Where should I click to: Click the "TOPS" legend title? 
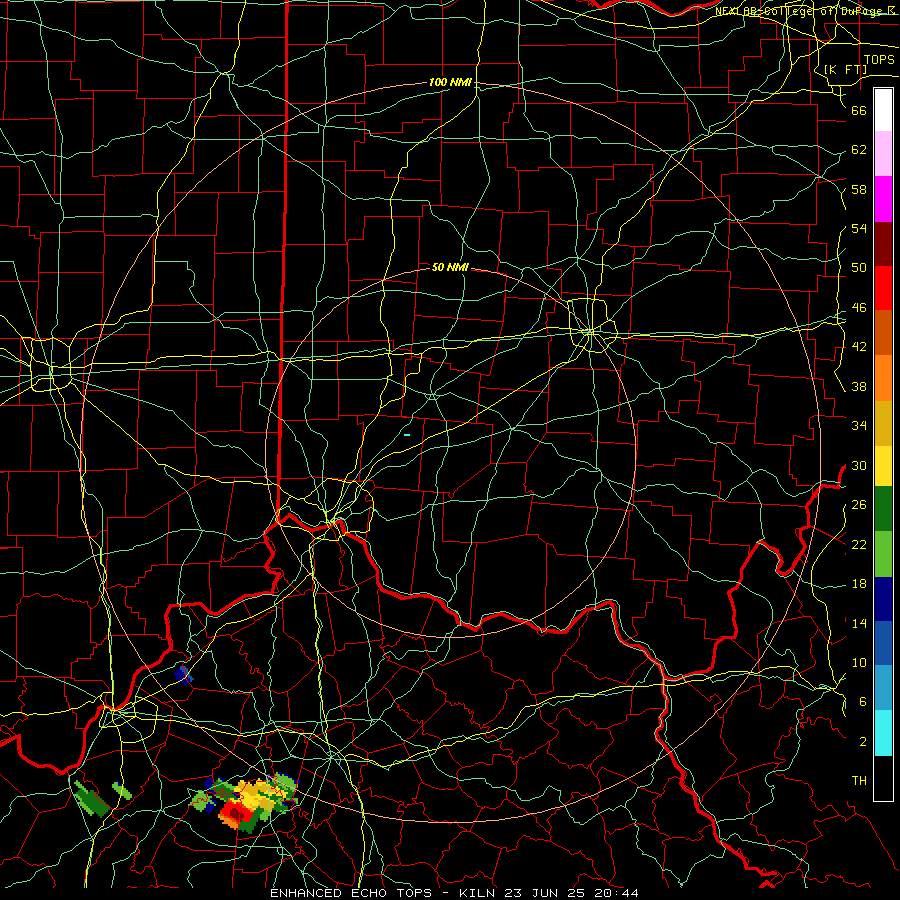point(879,59)
